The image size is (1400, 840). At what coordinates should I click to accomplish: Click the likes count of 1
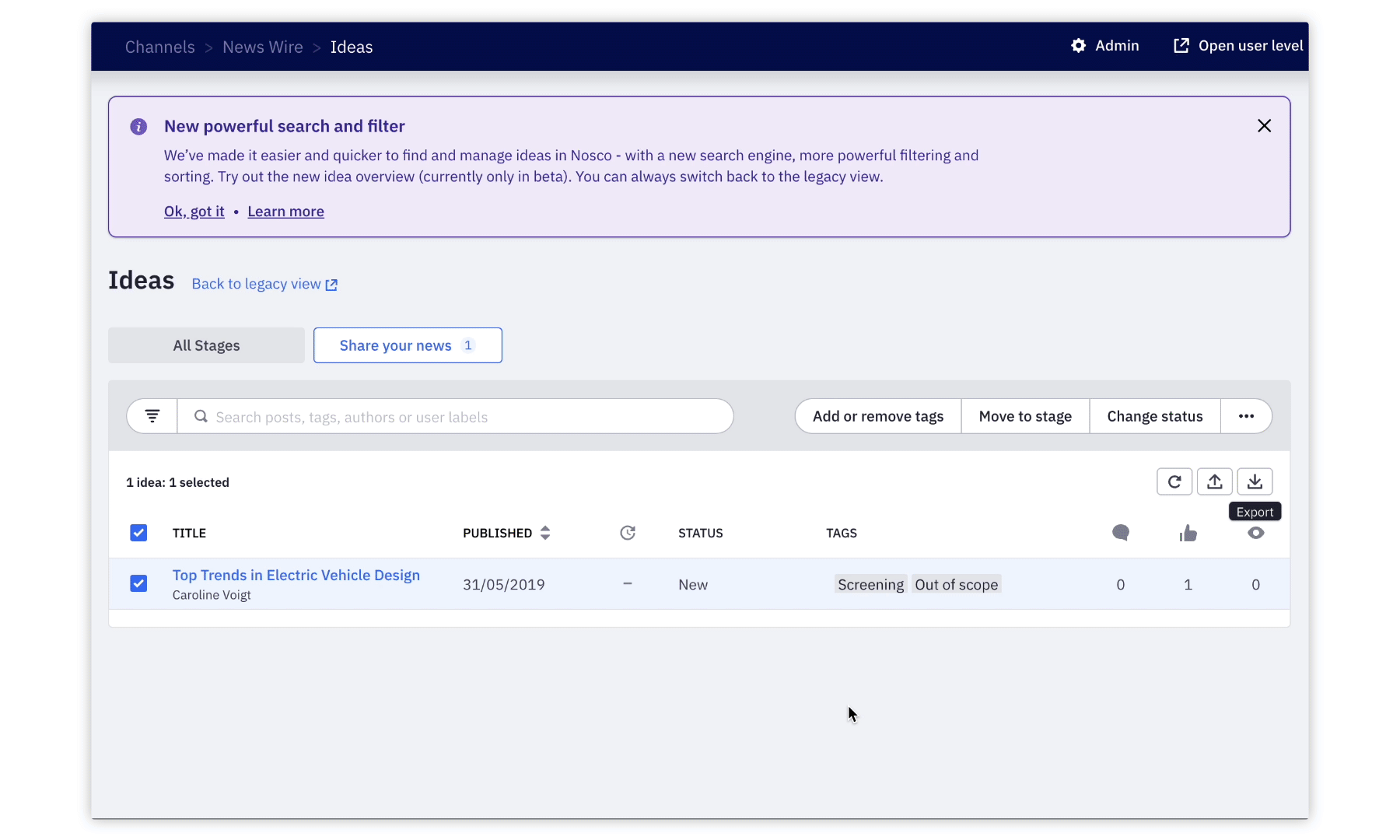point(1188,584)
